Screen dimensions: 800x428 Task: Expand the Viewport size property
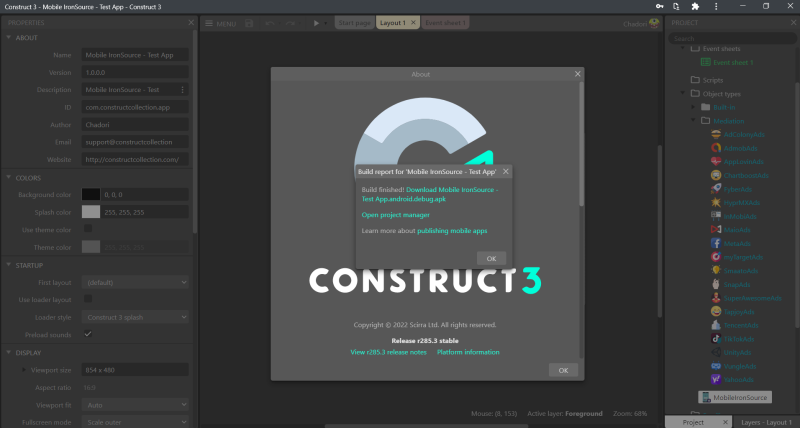click(23, 369)
